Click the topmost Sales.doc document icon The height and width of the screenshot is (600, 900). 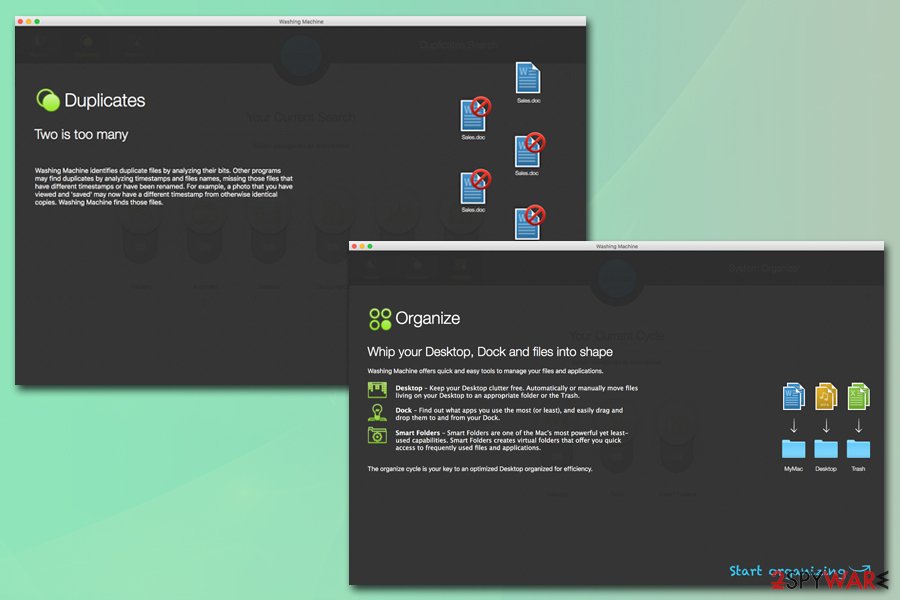click(527, 78)
